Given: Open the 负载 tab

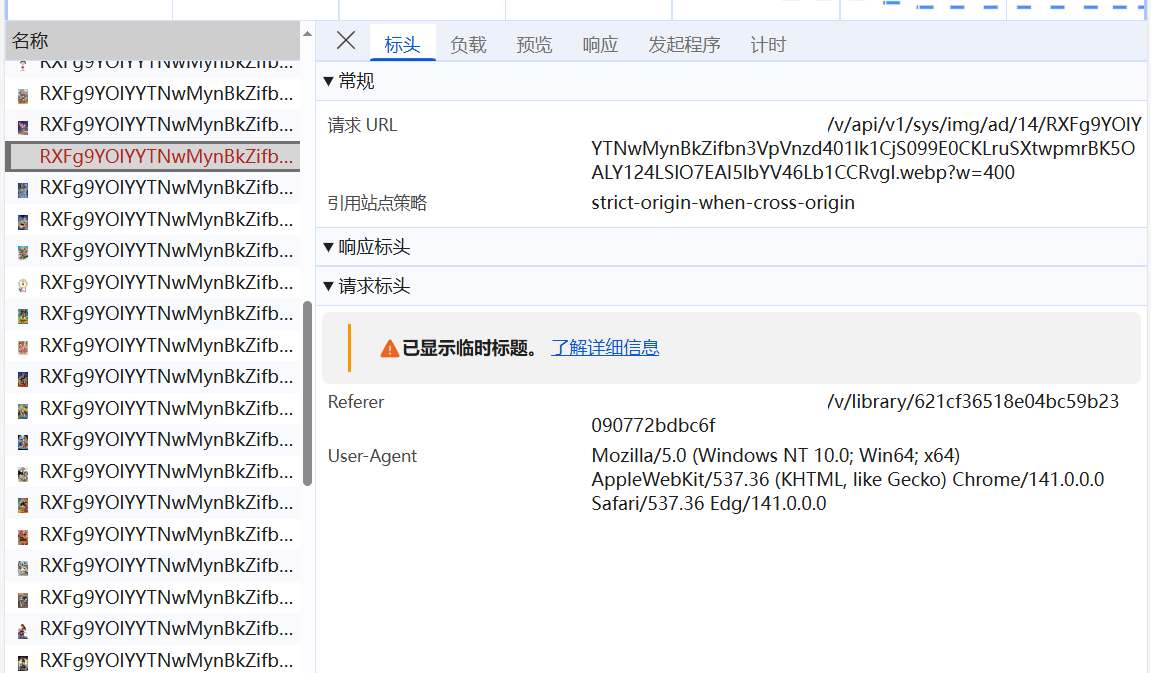Looking at the screenshot, I should (x=468, y=45).
